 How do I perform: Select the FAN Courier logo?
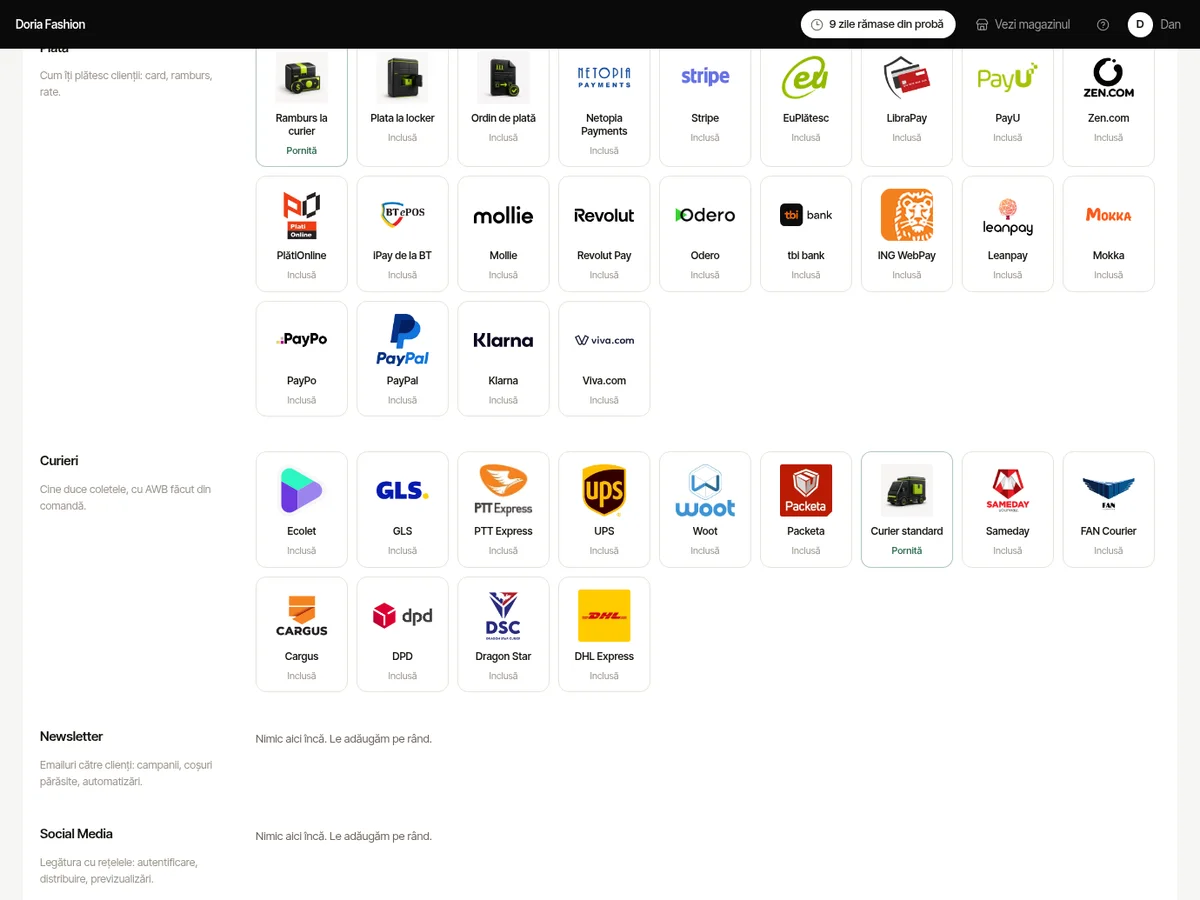pyautogui.click(x=1109, y=491)
